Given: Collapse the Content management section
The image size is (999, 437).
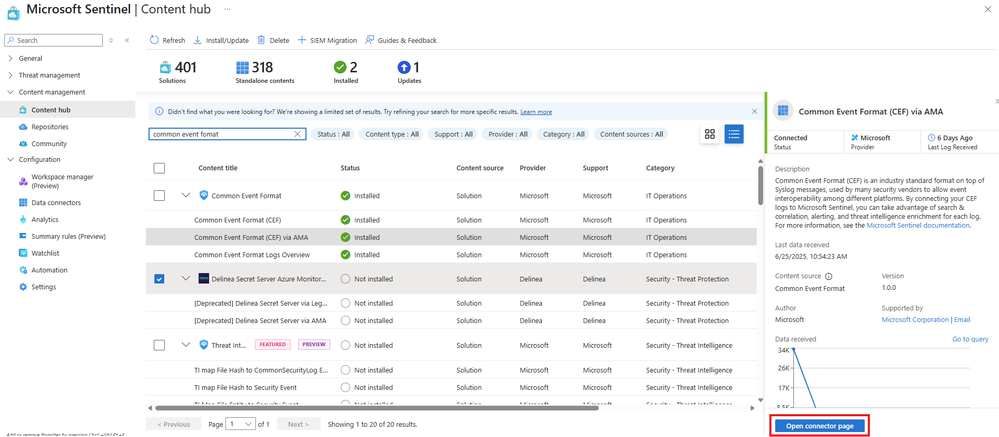Looking at the screenshot, I should click(x=10, y=92).
